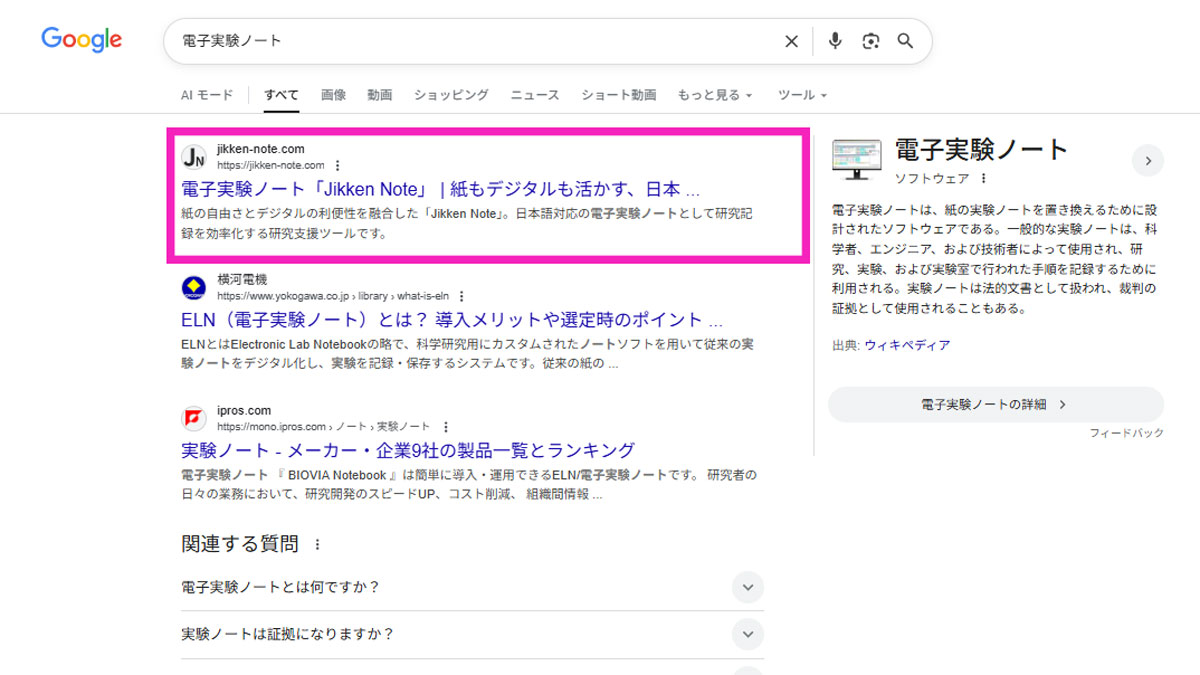Click 電子実験ノートの詳細 button
This screenshot has height=675, width=1200.
(x=996, y=405)
